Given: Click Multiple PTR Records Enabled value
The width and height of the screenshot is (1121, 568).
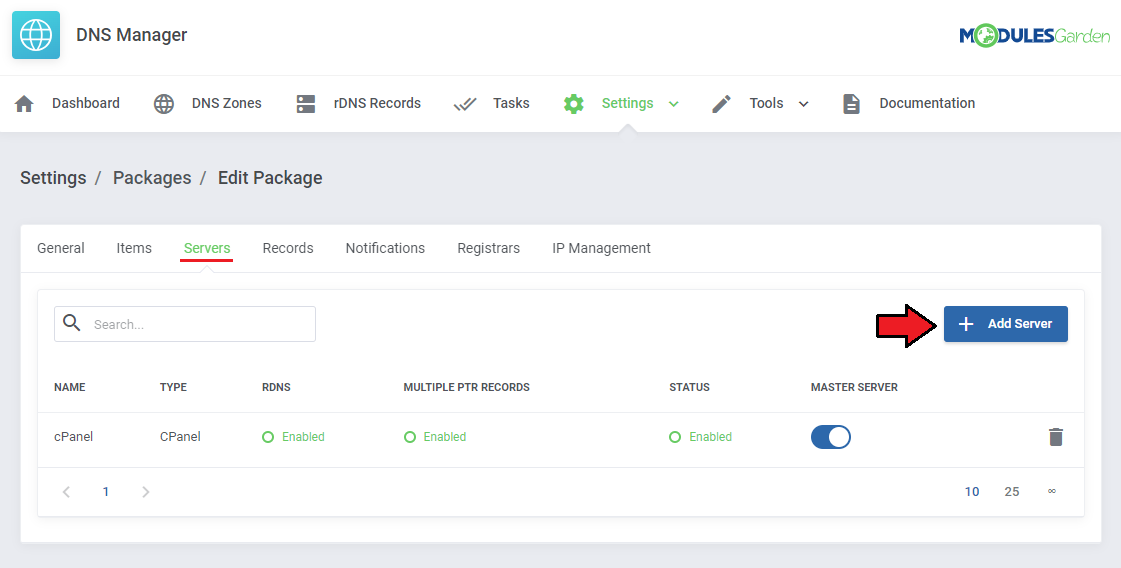Looking at the screenshot, I should (x=435, y=436).
